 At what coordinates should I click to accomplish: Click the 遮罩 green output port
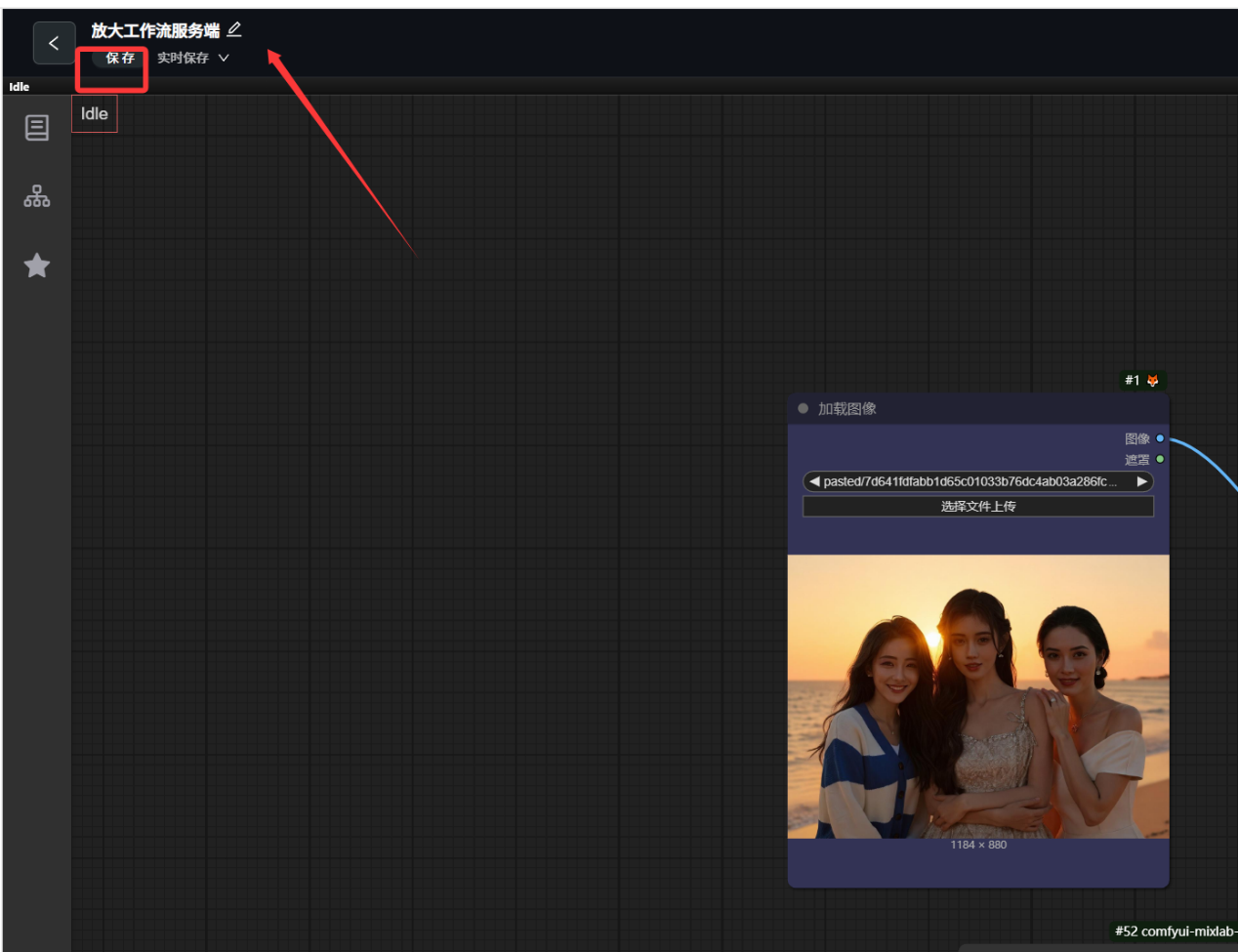click(x=1160, y=459)
